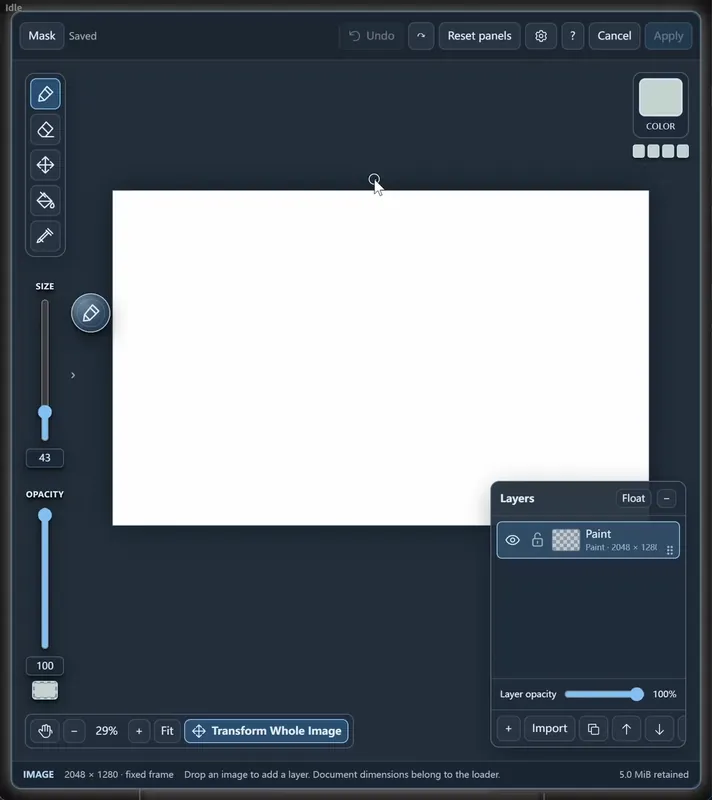712x800 pixels.
Task: Open the main COLOR swatch
Action: tap(660, 97)
